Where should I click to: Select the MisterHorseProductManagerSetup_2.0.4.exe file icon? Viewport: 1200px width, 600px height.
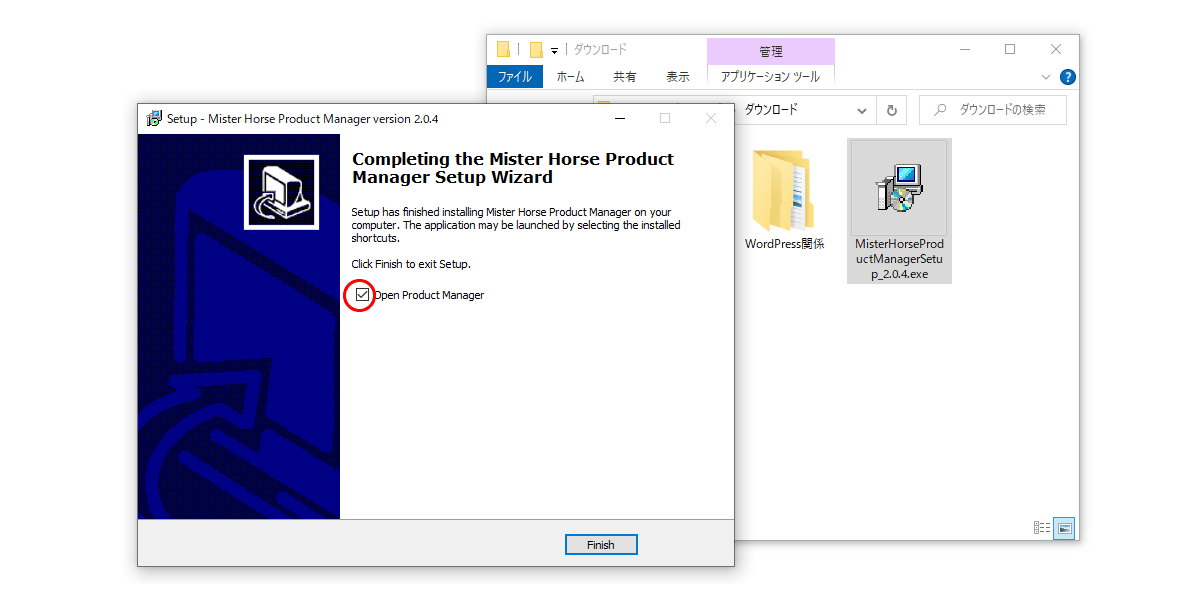click(x=899, y=188)
